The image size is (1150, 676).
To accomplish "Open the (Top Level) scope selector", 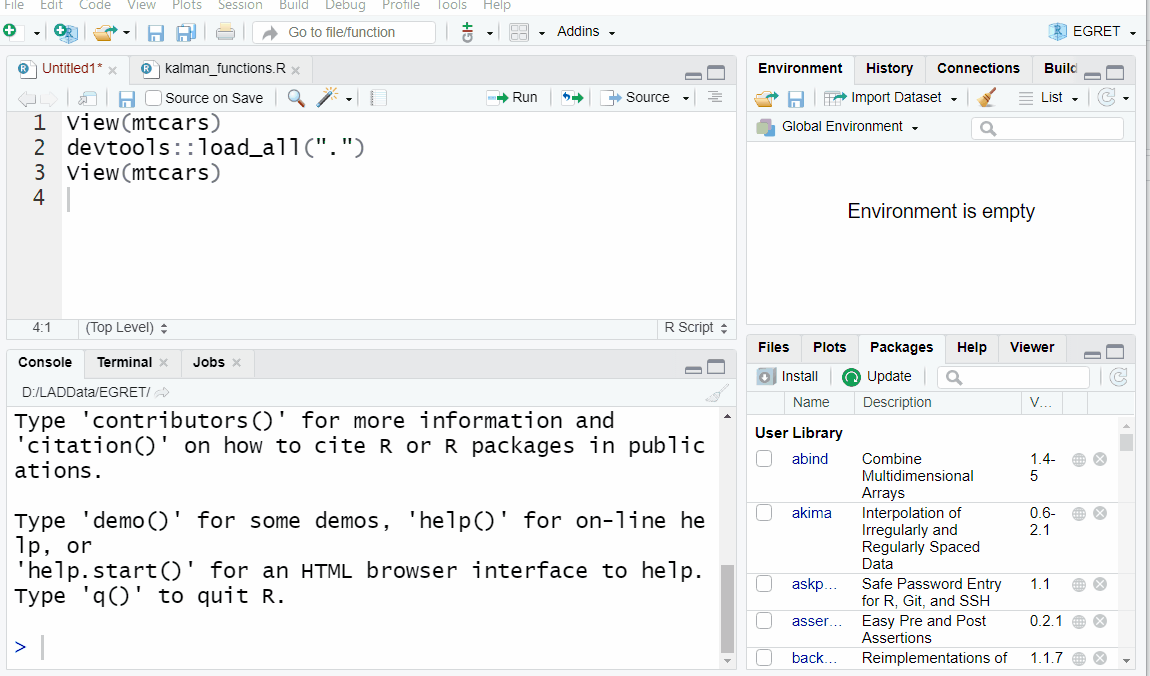I will click(x=126, y=328).
